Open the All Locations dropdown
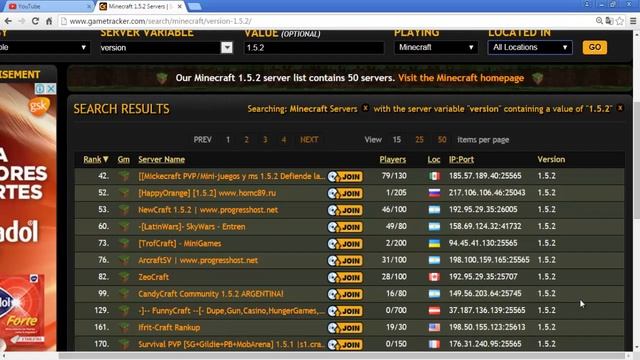The height and width of the screenshot is (360, 640). [530, 47]
